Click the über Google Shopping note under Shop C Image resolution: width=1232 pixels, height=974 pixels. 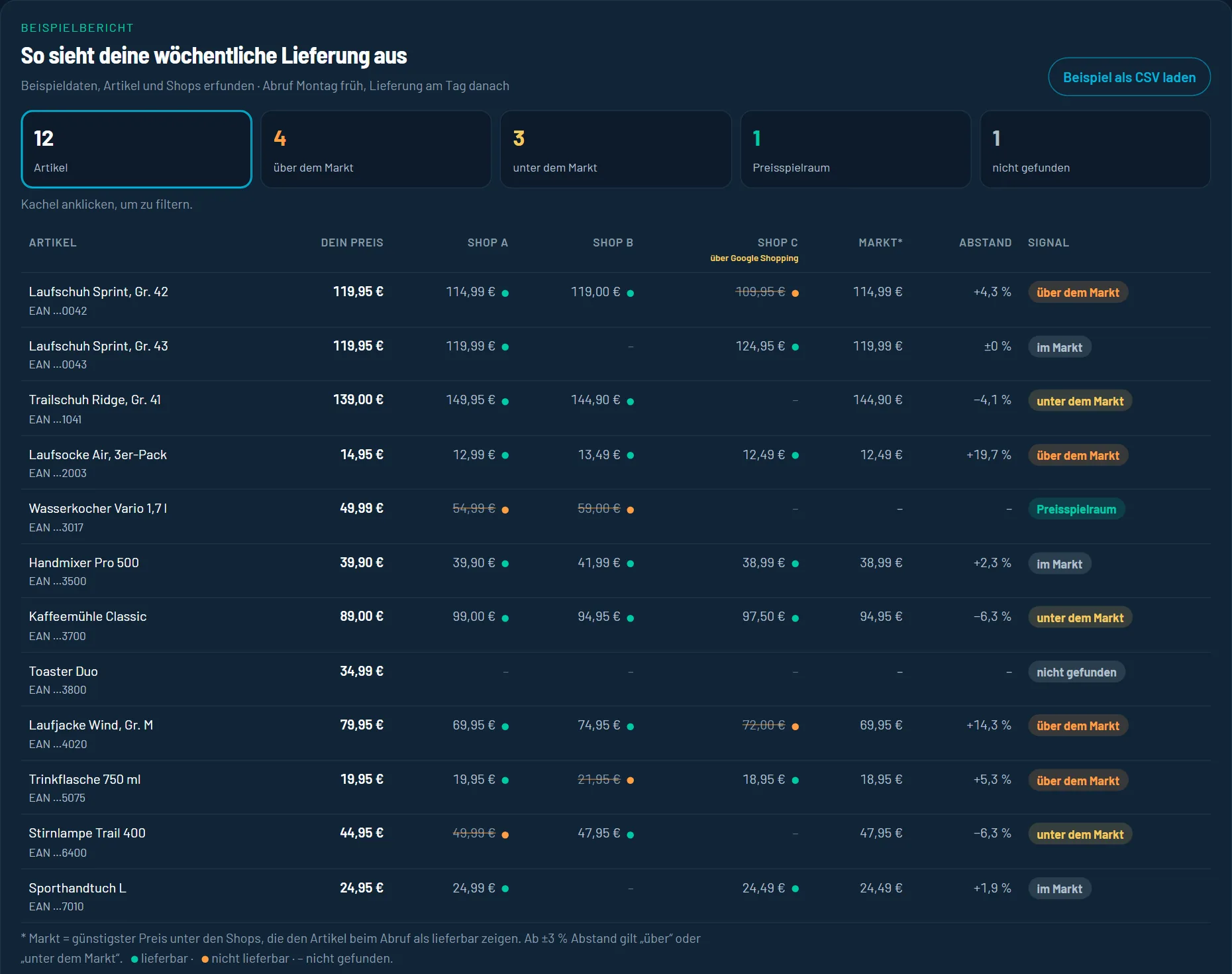(x=754, y=258)
